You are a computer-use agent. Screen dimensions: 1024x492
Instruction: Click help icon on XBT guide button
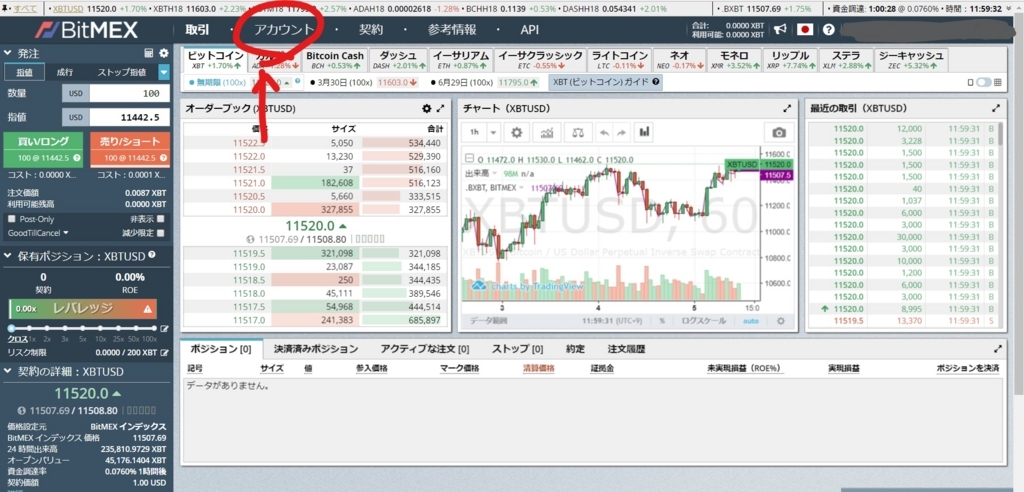(656, 82)
